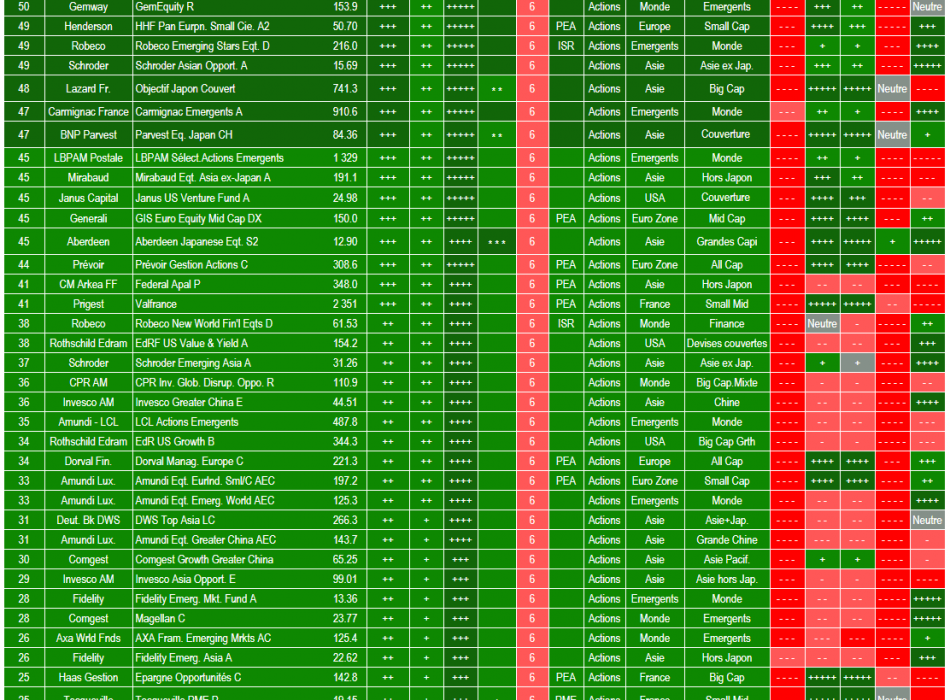Select the Aberdeen manager cell

pyautogui.click(x=88, y=241)
